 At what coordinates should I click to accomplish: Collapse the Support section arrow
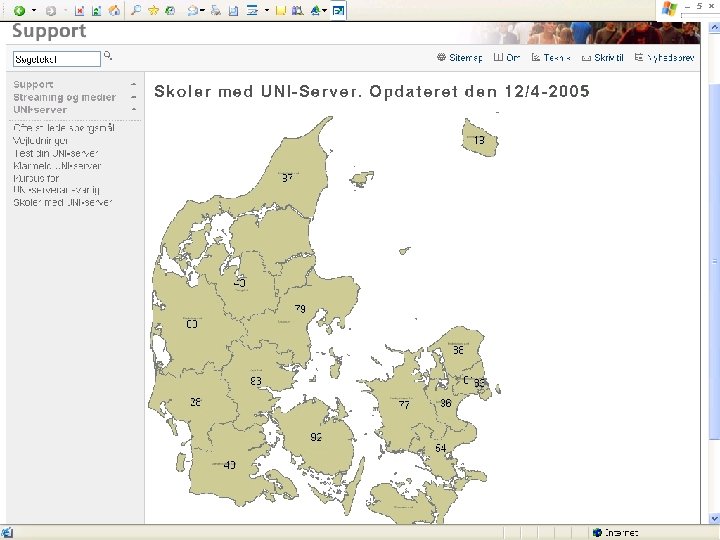point(134,84)
